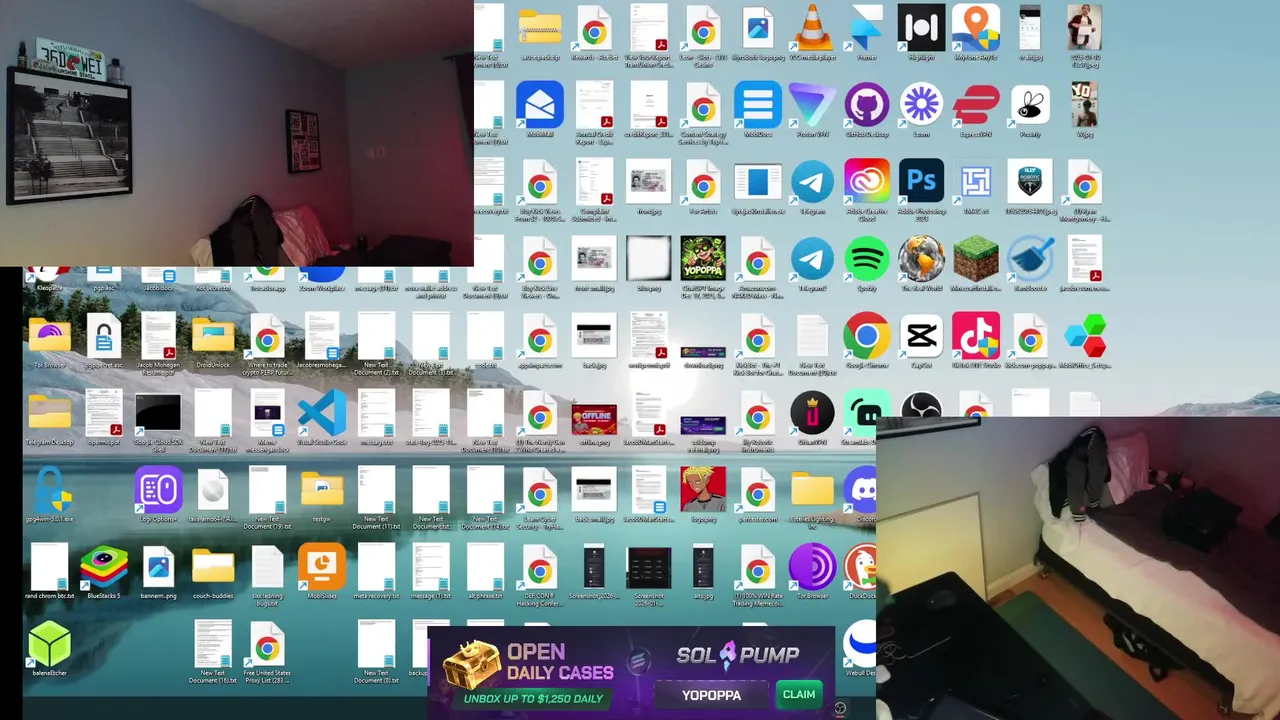Open the iMyFone AnyTo shortcut
The height and width of the screenshot is (720, 1280).
(976, 27)
